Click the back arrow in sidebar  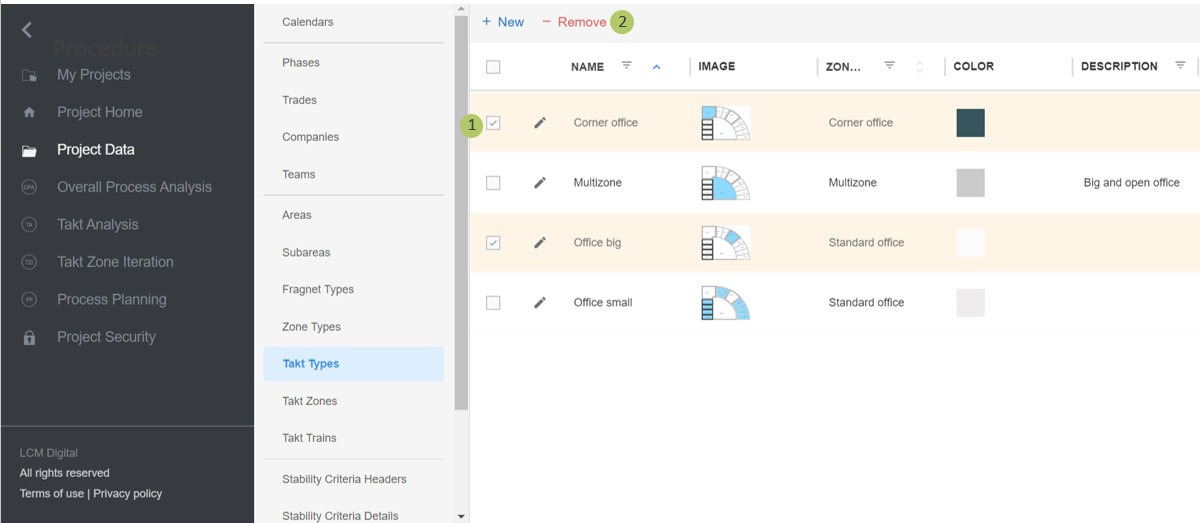(27, 30)
